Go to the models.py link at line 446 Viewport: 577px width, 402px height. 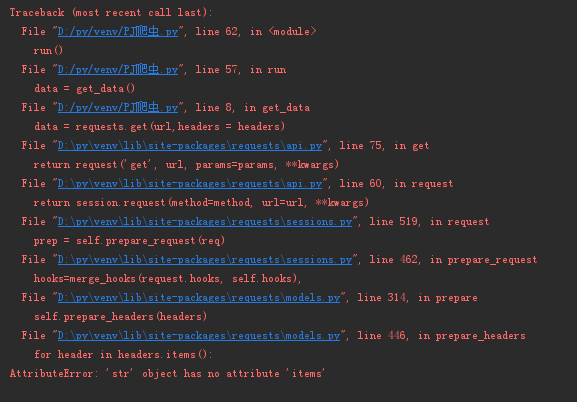click(199, 336)
